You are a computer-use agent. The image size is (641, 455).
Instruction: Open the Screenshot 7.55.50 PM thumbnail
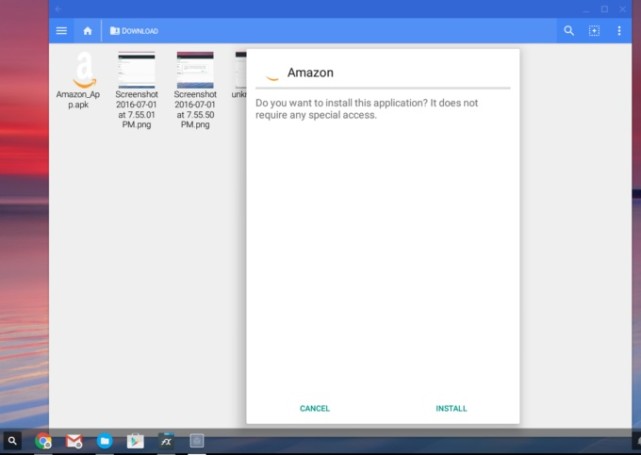tap(195, 70)
